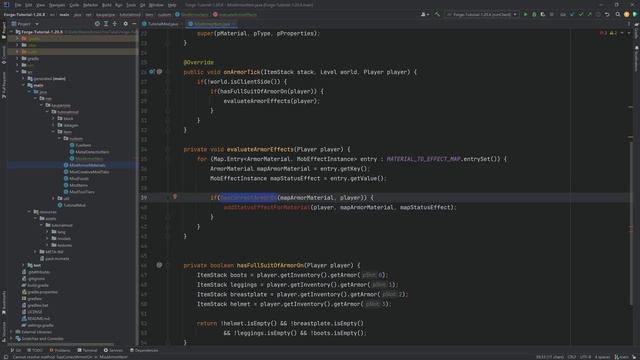Image resolution: width=640 pixels, height=360 pixels.
Task: Click the gutter icon beside hasFullSuitOfArmorOn
Action: pos(159,265)
